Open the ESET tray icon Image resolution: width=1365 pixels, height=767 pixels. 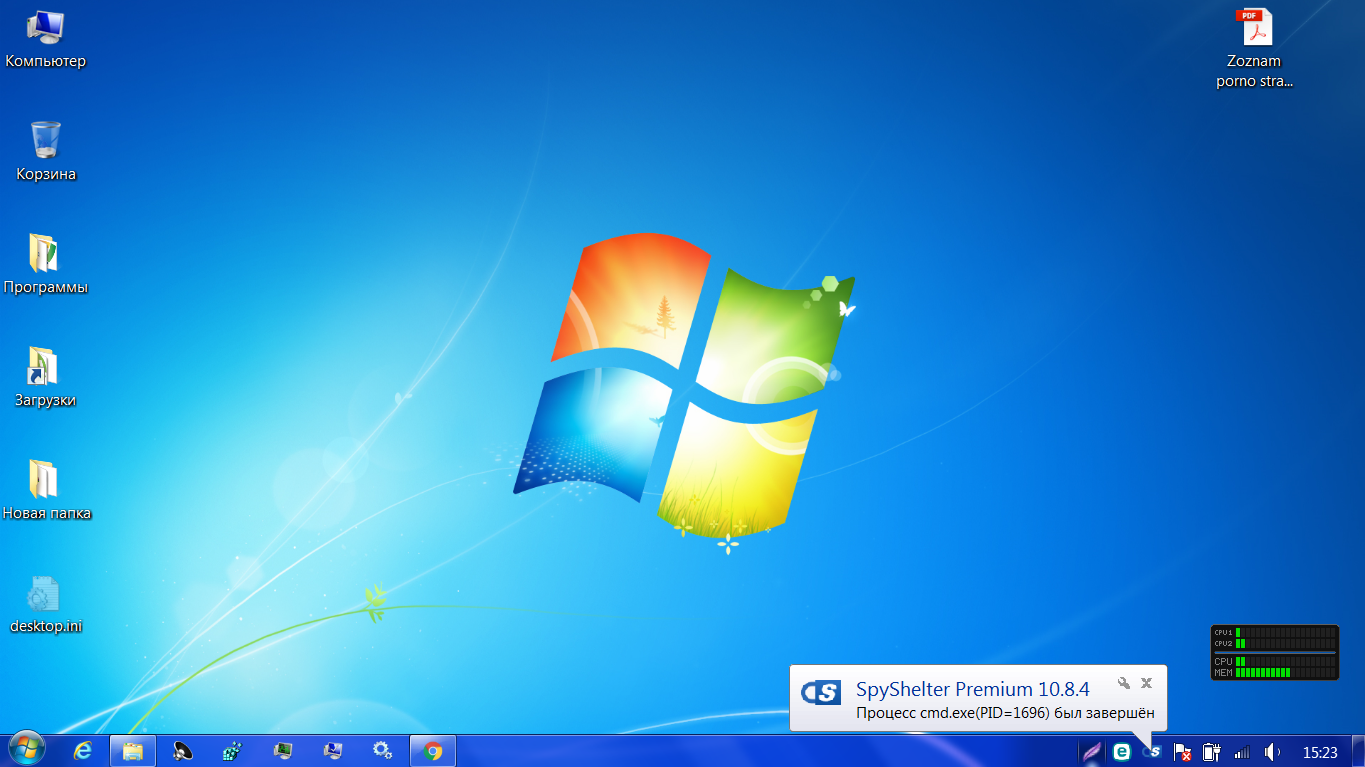[1122, 751]
